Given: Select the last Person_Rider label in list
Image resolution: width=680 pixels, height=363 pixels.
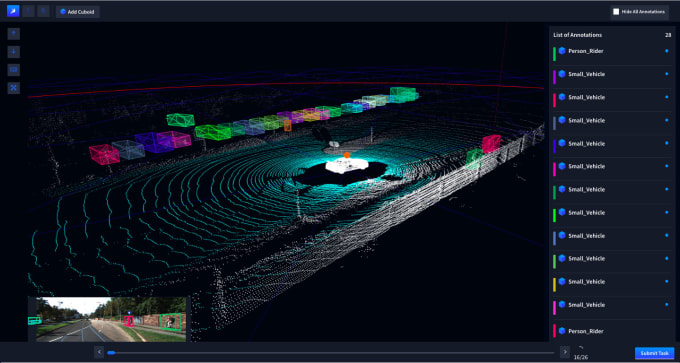Looking at the screenshot, I should click(585, 331).
